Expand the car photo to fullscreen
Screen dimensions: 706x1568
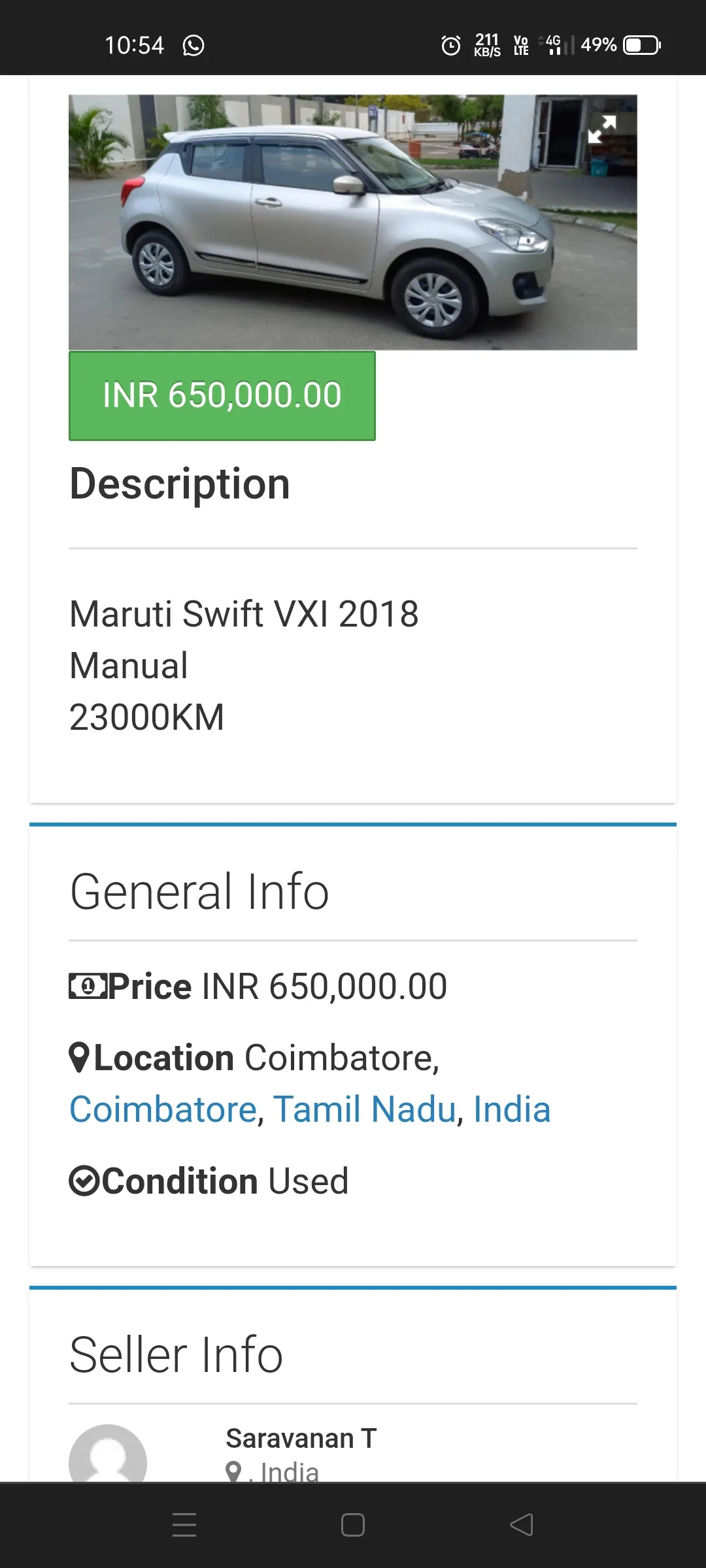601,129
